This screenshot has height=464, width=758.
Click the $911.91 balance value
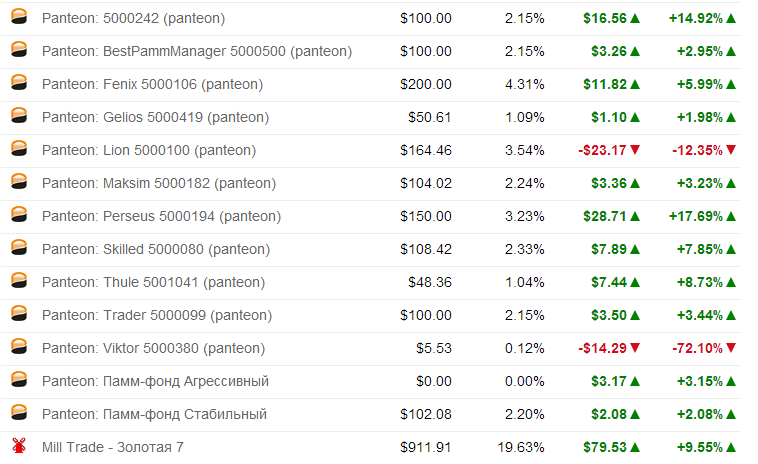425,447
